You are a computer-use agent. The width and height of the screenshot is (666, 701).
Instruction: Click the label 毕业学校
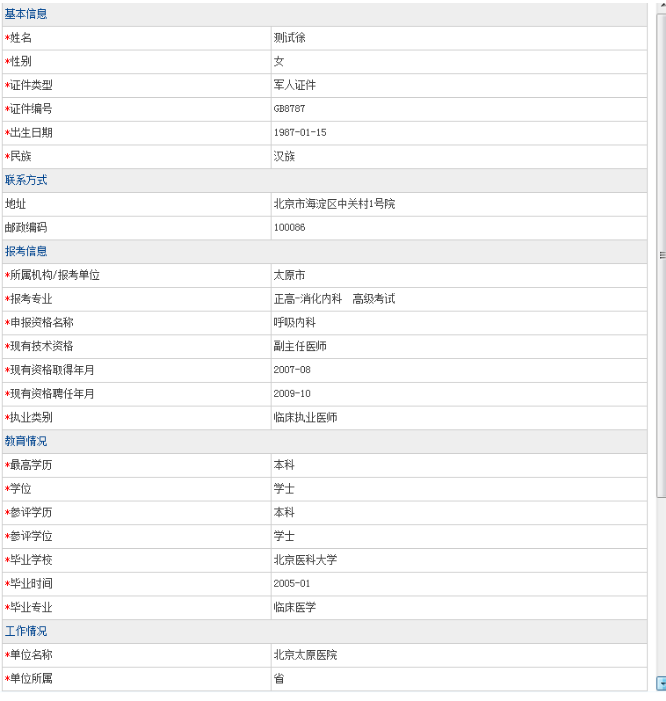click(31, 560)
